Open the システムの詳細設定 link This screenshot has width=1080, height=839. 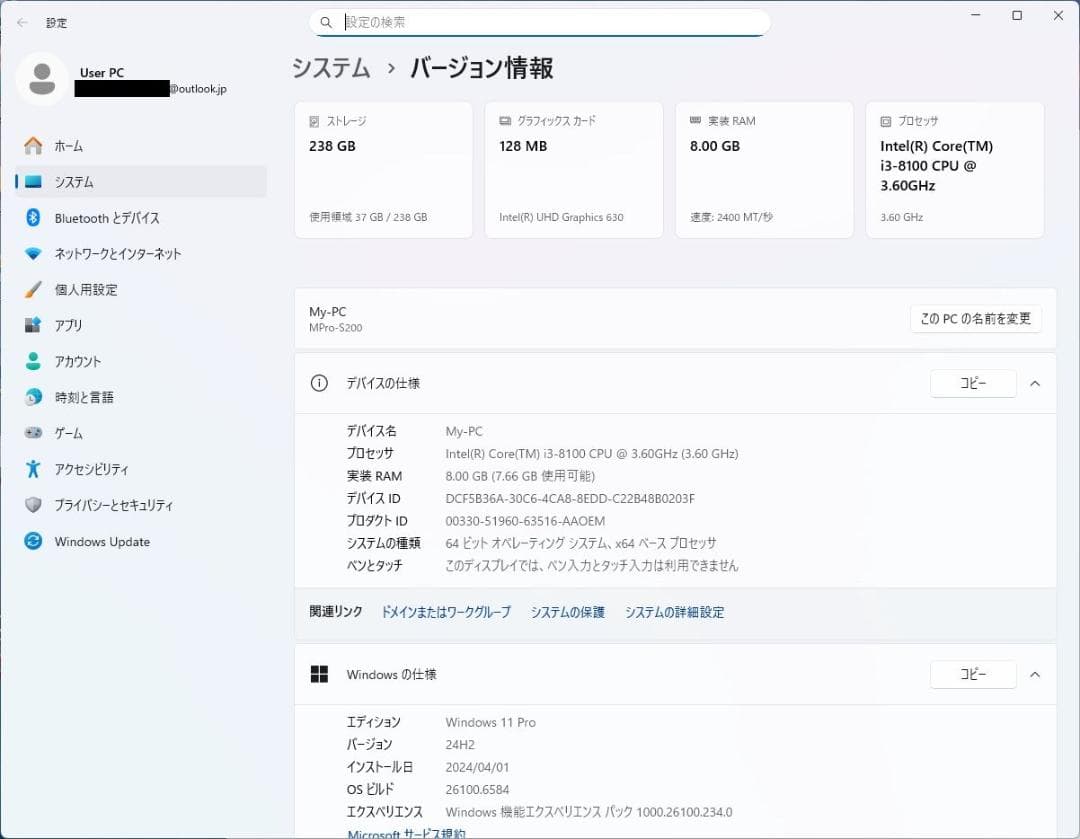point(674,611)
